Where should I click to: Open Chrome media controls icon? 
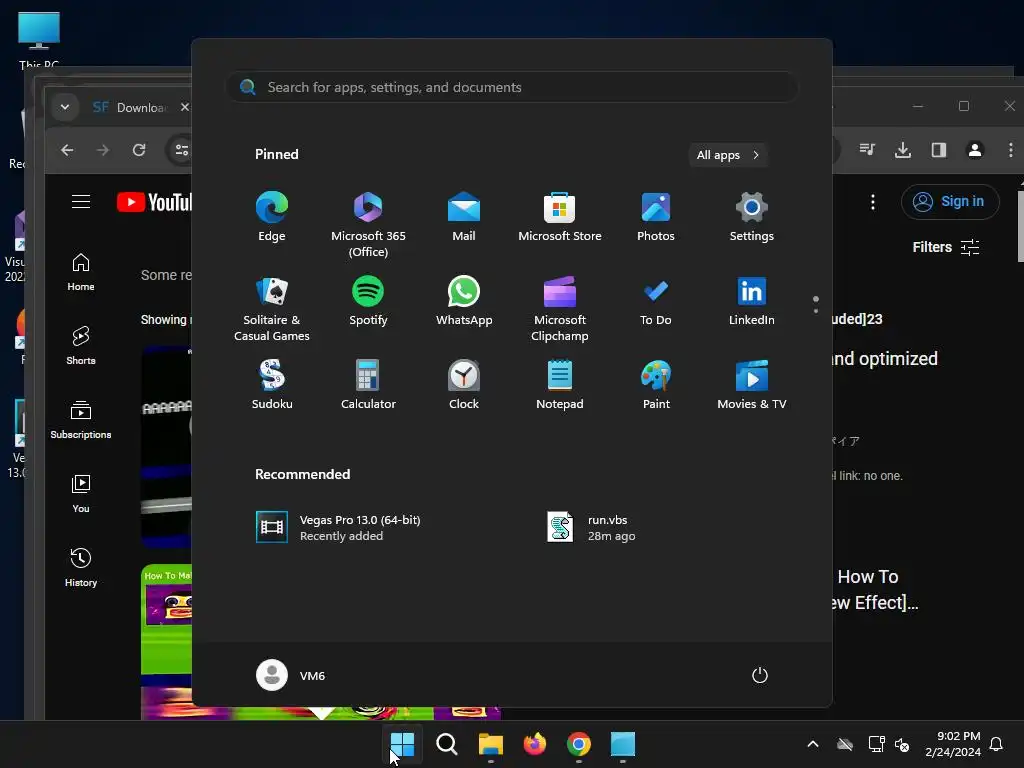point(867,150)
